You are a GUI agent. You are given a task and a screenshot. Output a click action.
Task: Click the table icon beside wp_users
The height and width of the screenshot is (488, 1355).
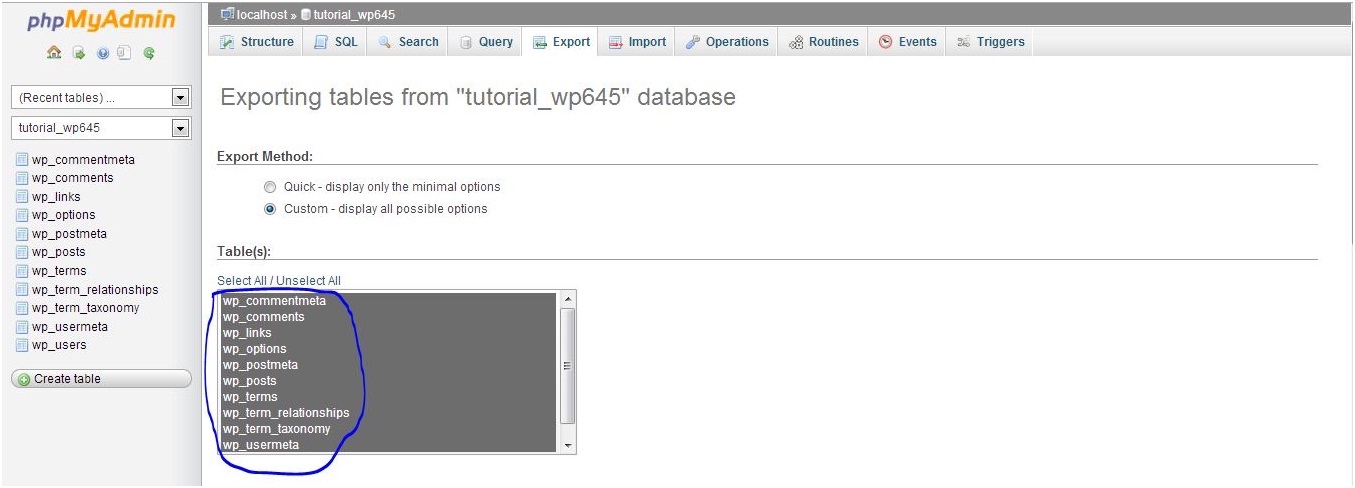coord(22,345)
